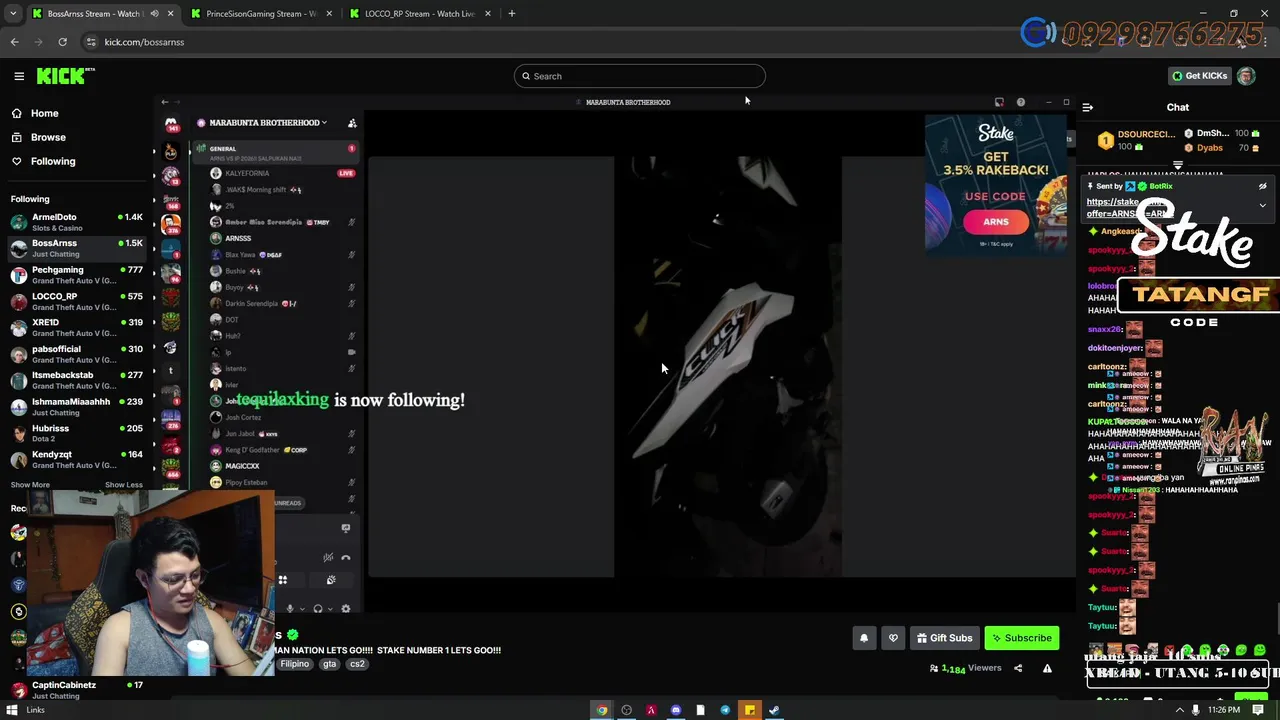The height and width of the screenshot is (720, 1280).
Task: Open the Discord help question mark icon
Action: (1020, 102)
